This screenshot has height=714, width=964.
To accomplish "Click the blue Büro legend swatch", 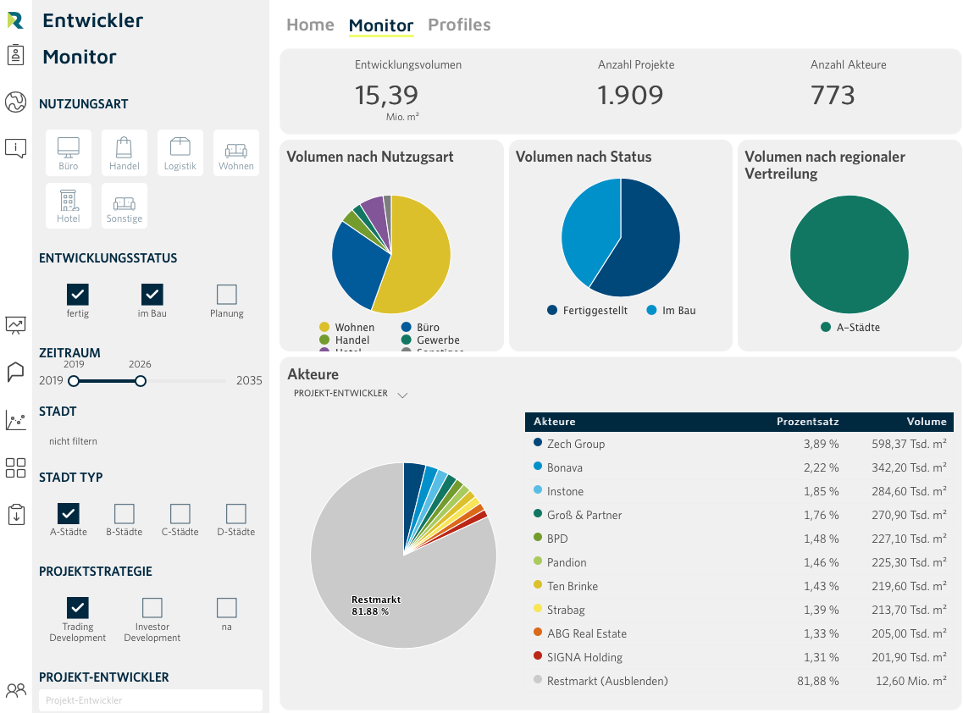I will [x=406, y=327].
